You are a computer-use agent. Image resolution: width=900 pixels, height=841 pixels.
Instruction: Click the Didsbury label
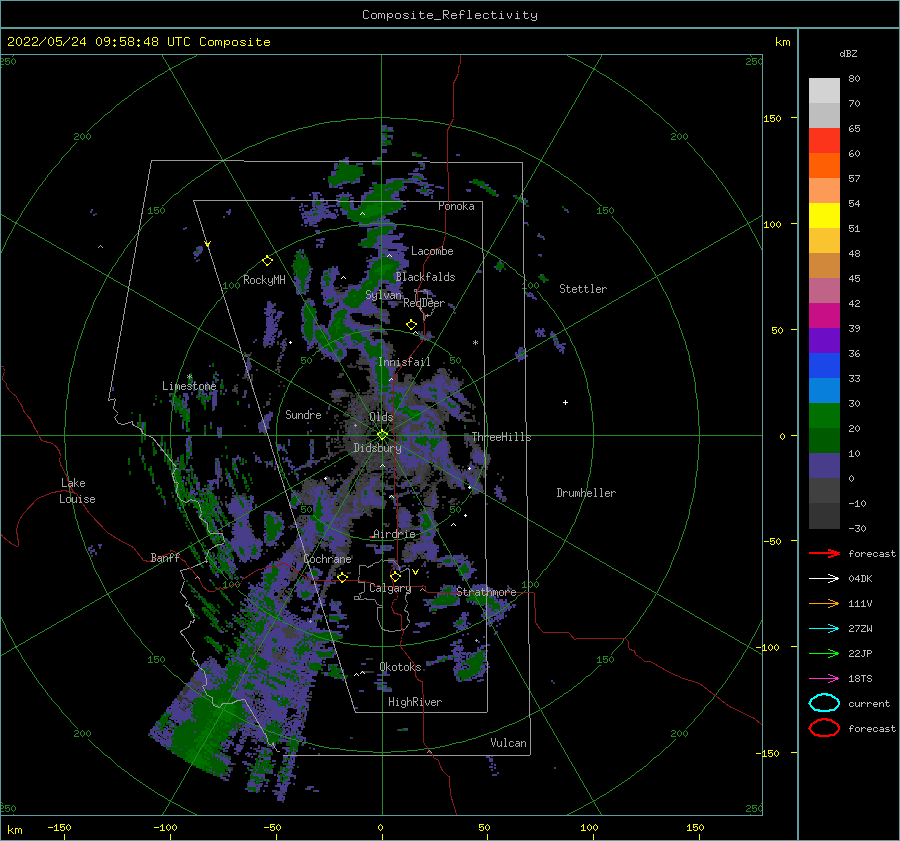coord(377,448)
